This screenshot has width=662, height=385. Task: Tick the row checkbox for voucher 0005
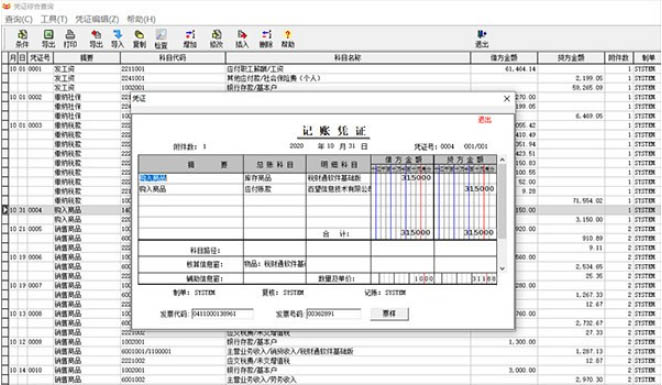point(5,229)
